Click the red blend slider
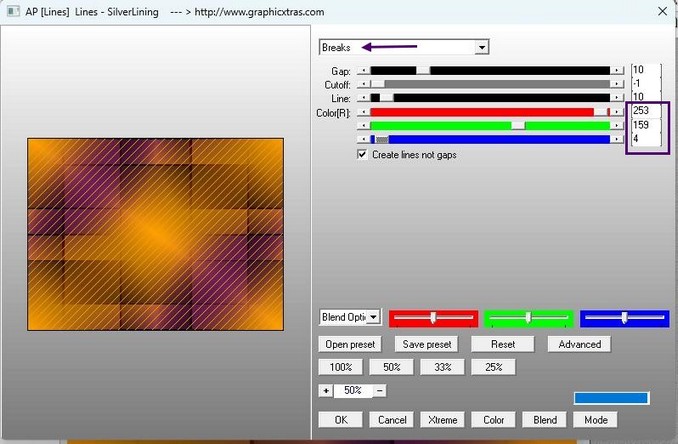678x444 pixels. pos(432,318)
